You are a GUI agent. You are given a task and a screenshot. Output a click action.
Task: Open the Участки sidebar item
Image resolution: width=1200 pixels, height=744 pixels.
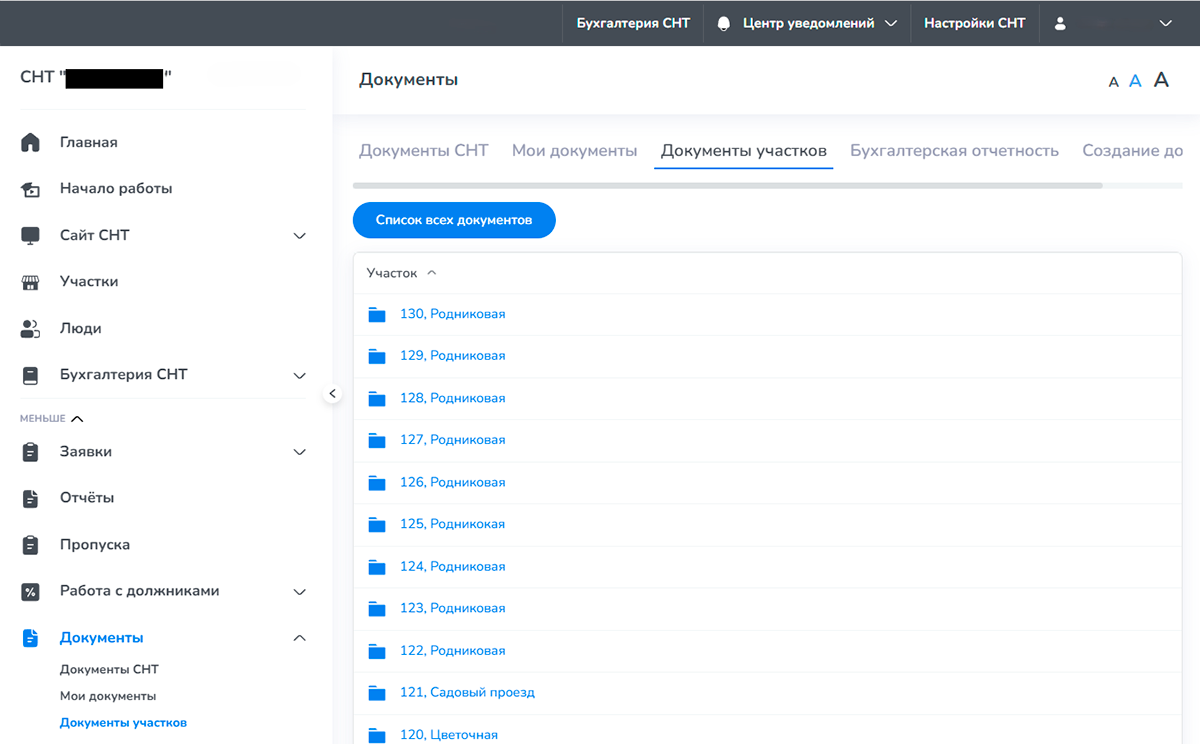click(89, 282)
